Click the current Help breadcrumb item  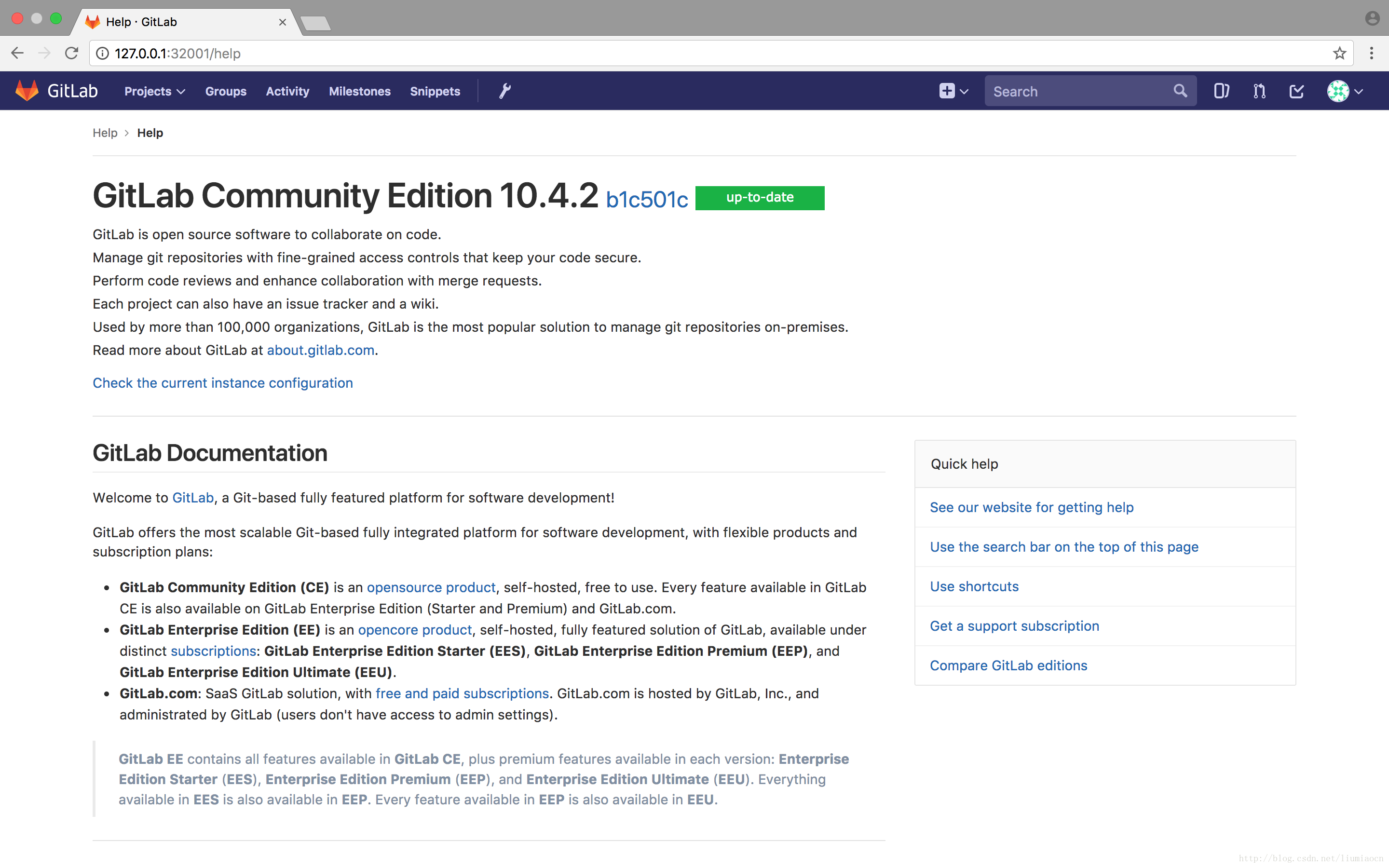(150, 133)
